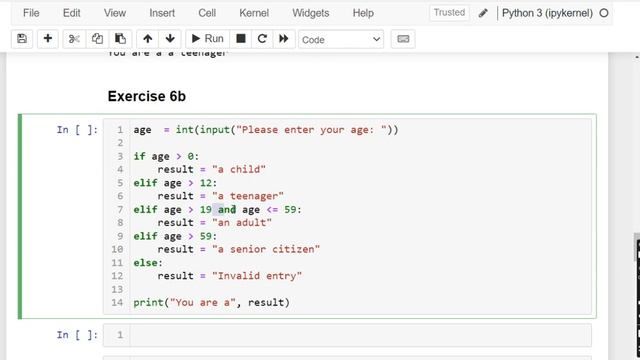
Task: Insert a cell below with the plus icon
Action: (x=48, y=39)
